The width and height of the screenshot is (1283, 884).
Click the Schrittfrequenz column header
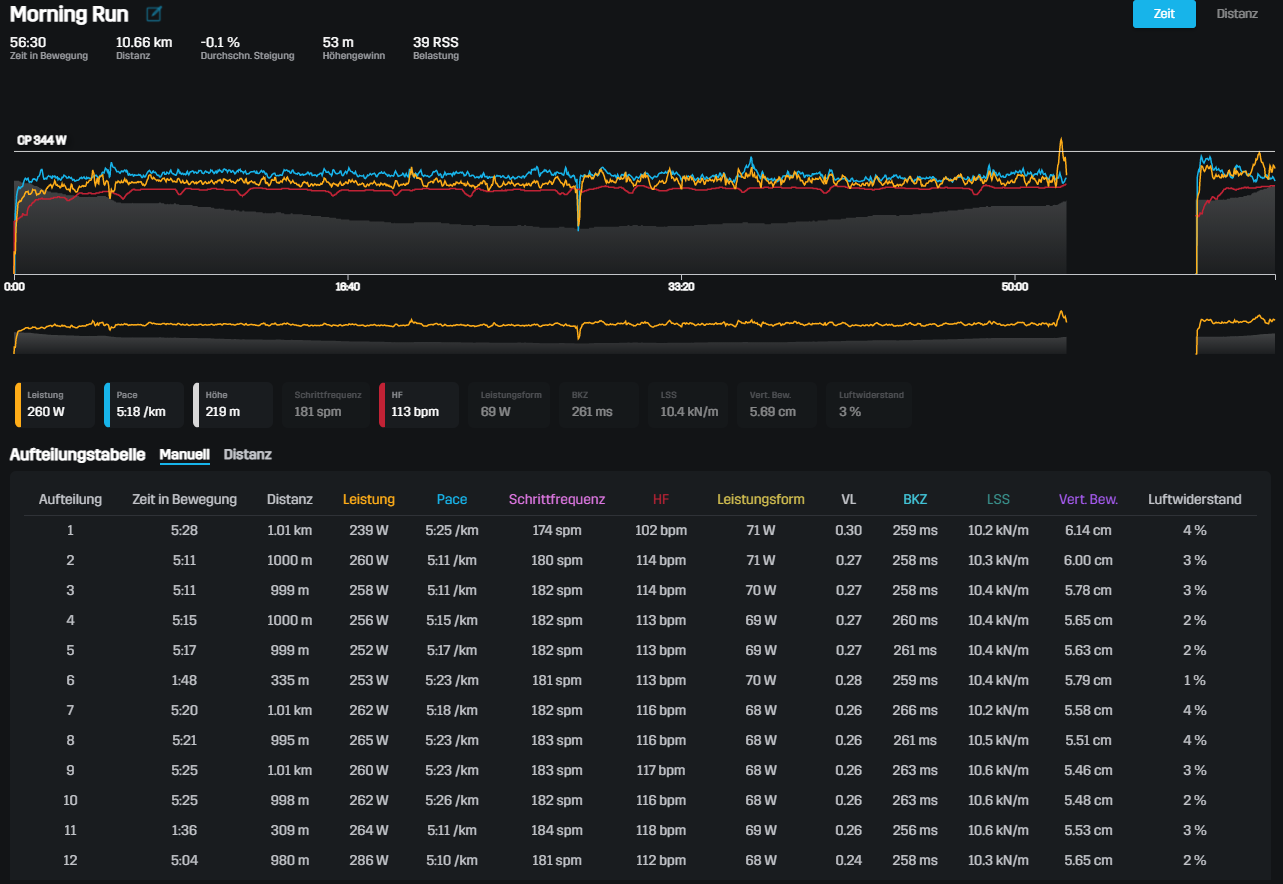556,499
